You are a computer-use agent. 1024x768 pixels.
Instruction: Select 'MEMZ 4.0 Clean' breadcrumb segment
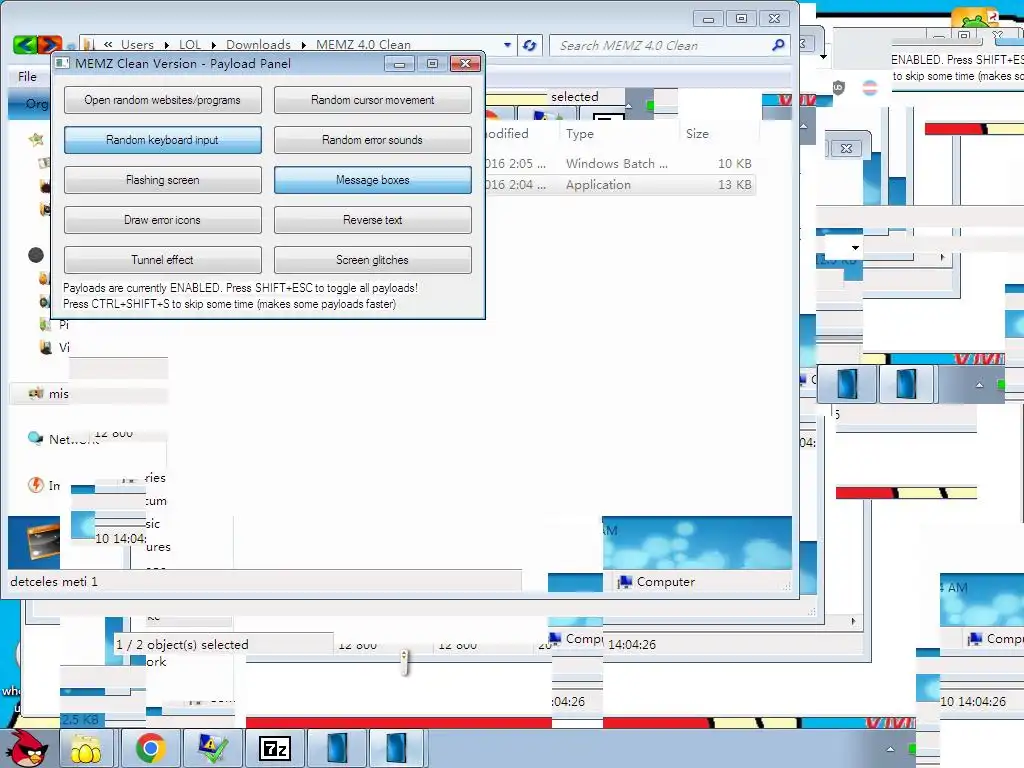(363, 44)
